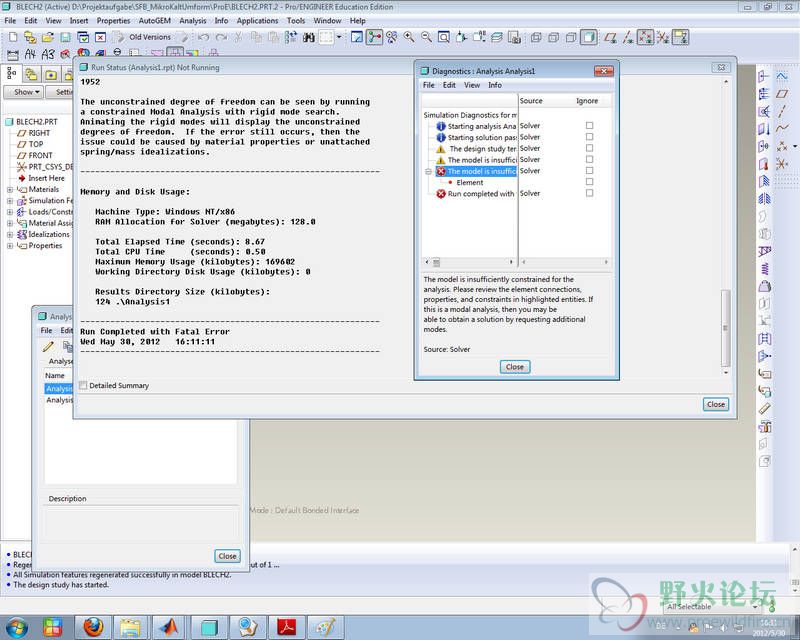The height and width of the screenshot is (640, 800).
Task: Open the File menu in Analyses dialog
Action: 46,330
